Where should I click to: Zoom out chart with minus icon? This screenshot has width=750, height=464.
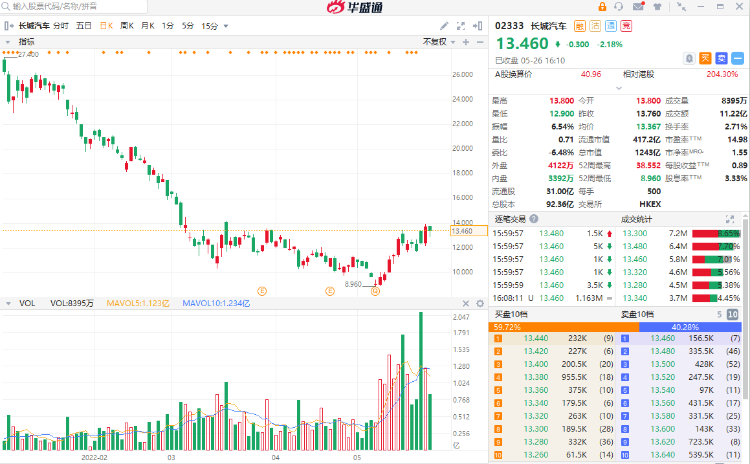480,42
